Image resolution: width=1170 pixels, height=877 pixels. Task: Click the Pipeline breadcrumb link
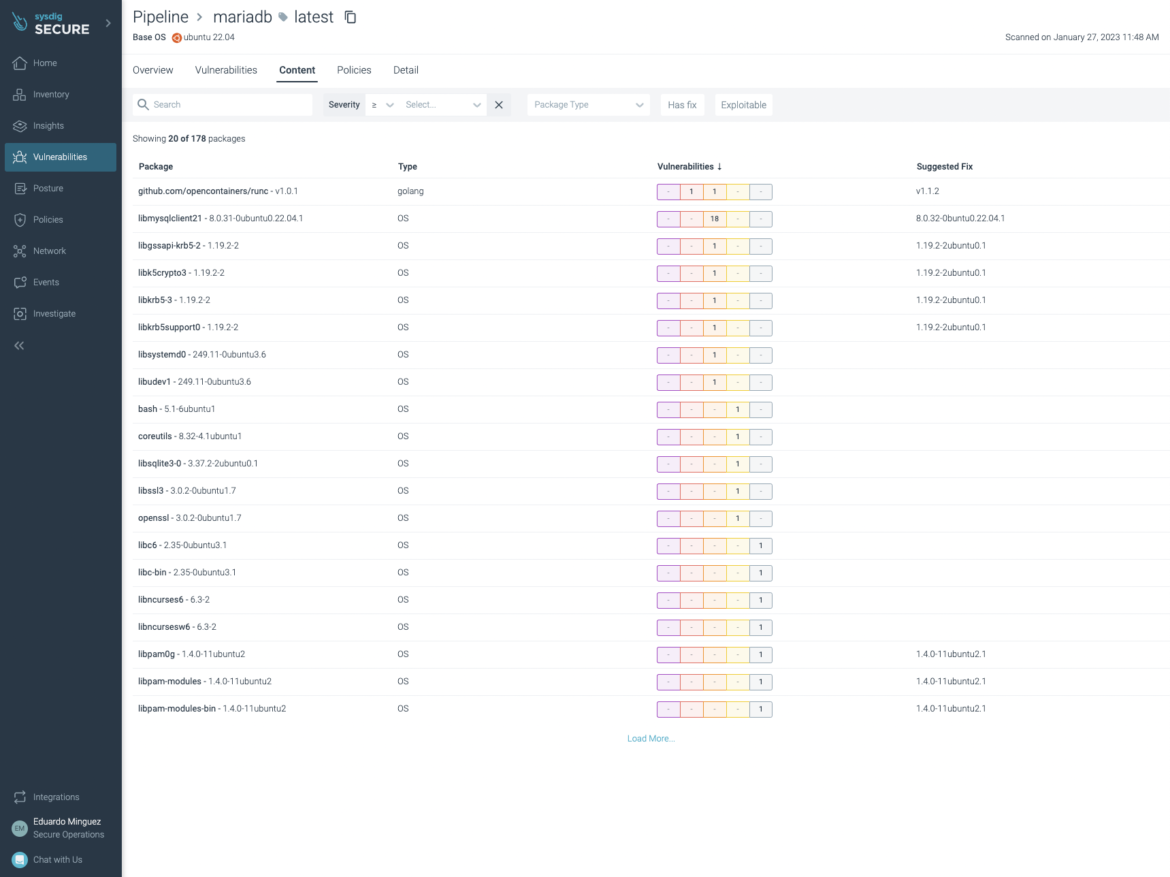(160, 17)
